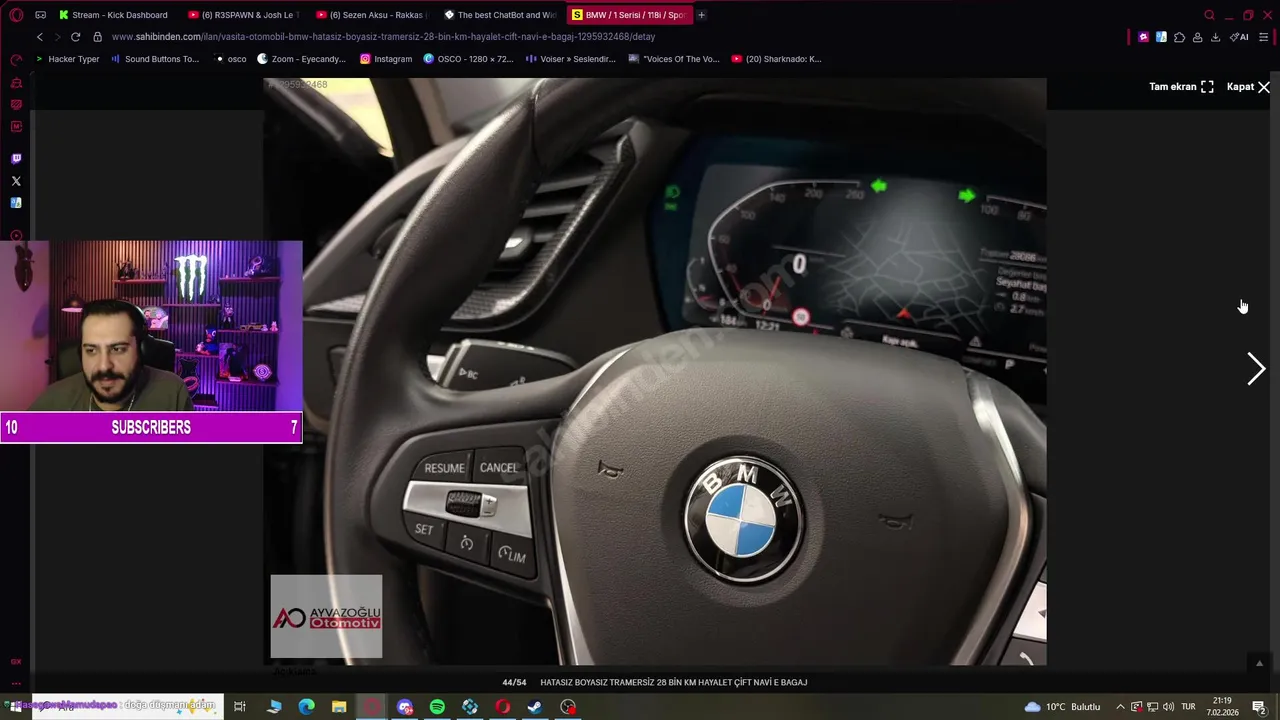This screenshot has height=720, width=1280.
Task: Open Microsoft Edge from taskbar
Action: point(306,707)
